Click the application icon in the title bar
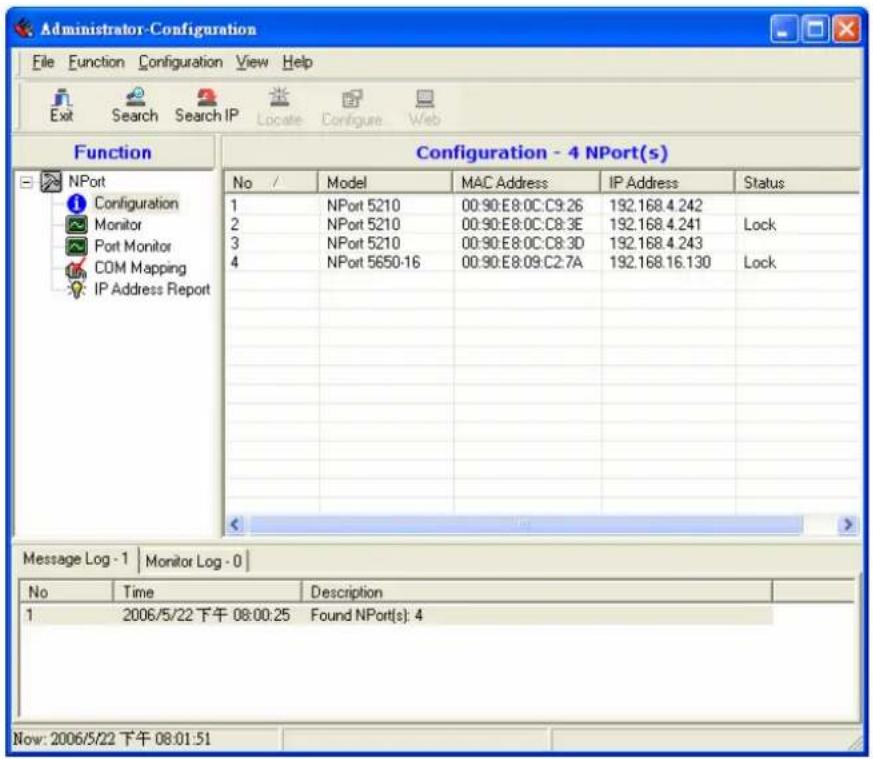873x759 pixels. (x=24, y=28)
